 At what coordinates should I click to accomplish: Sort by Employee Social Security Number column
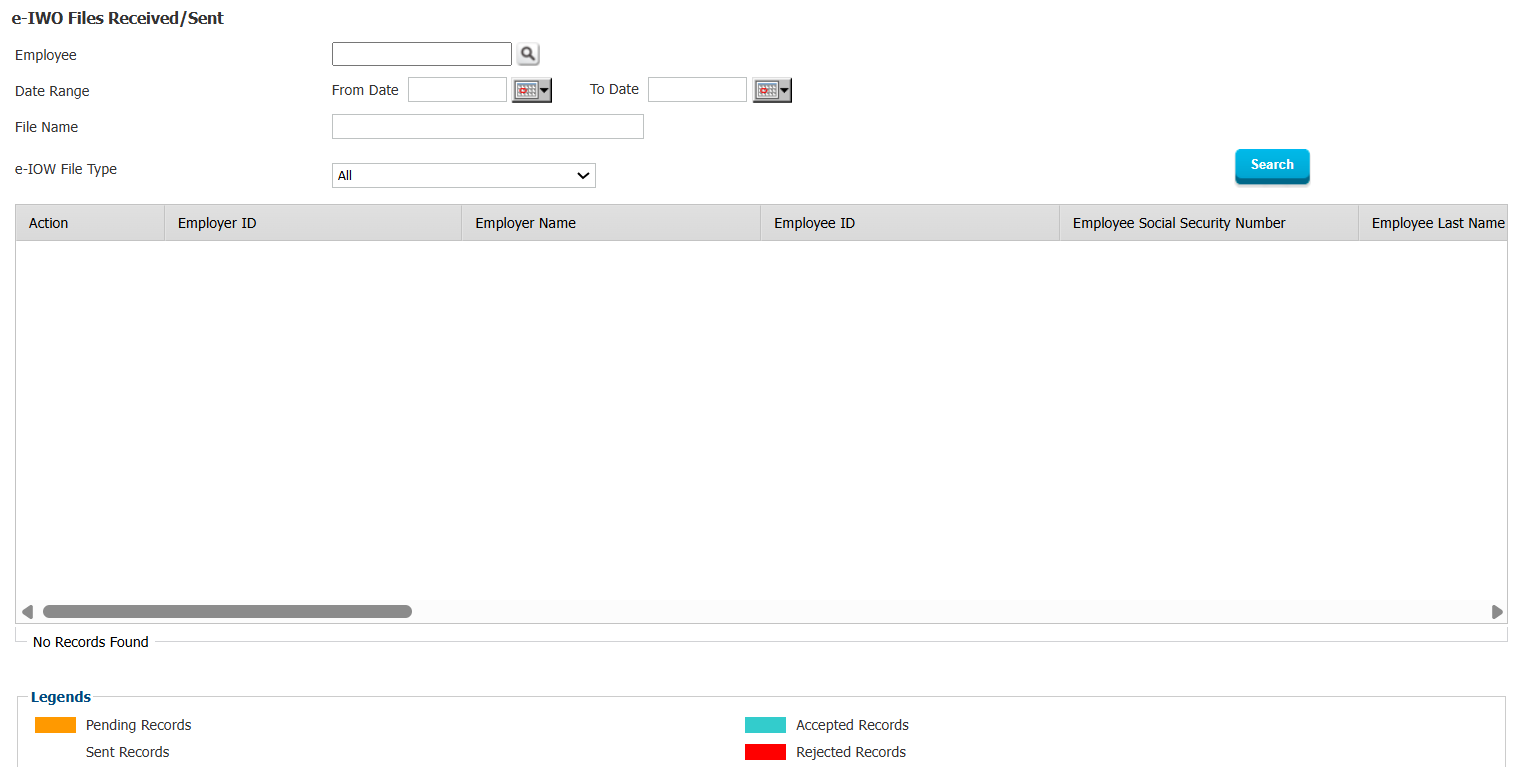tap(1209, 223)
